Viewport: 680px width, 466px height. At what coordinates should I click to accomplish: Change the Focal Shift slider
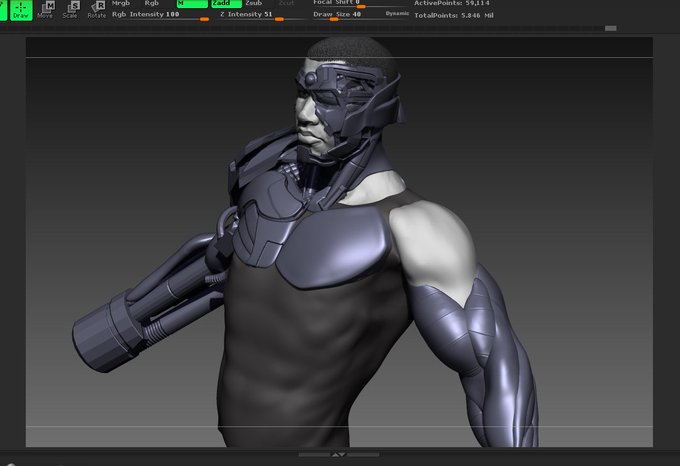(x=360, y=4)
